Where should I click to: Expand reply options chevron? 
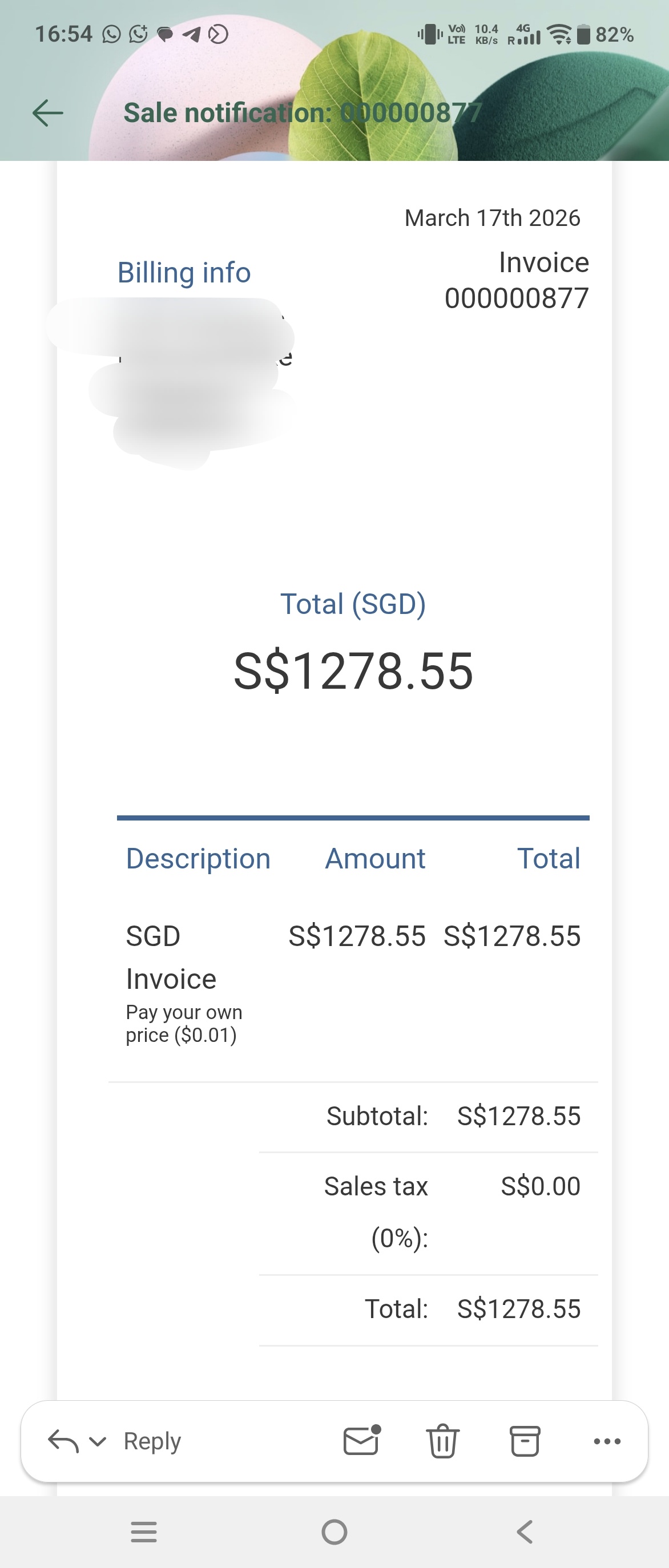pyautogui.click(x=98, y=1441)
